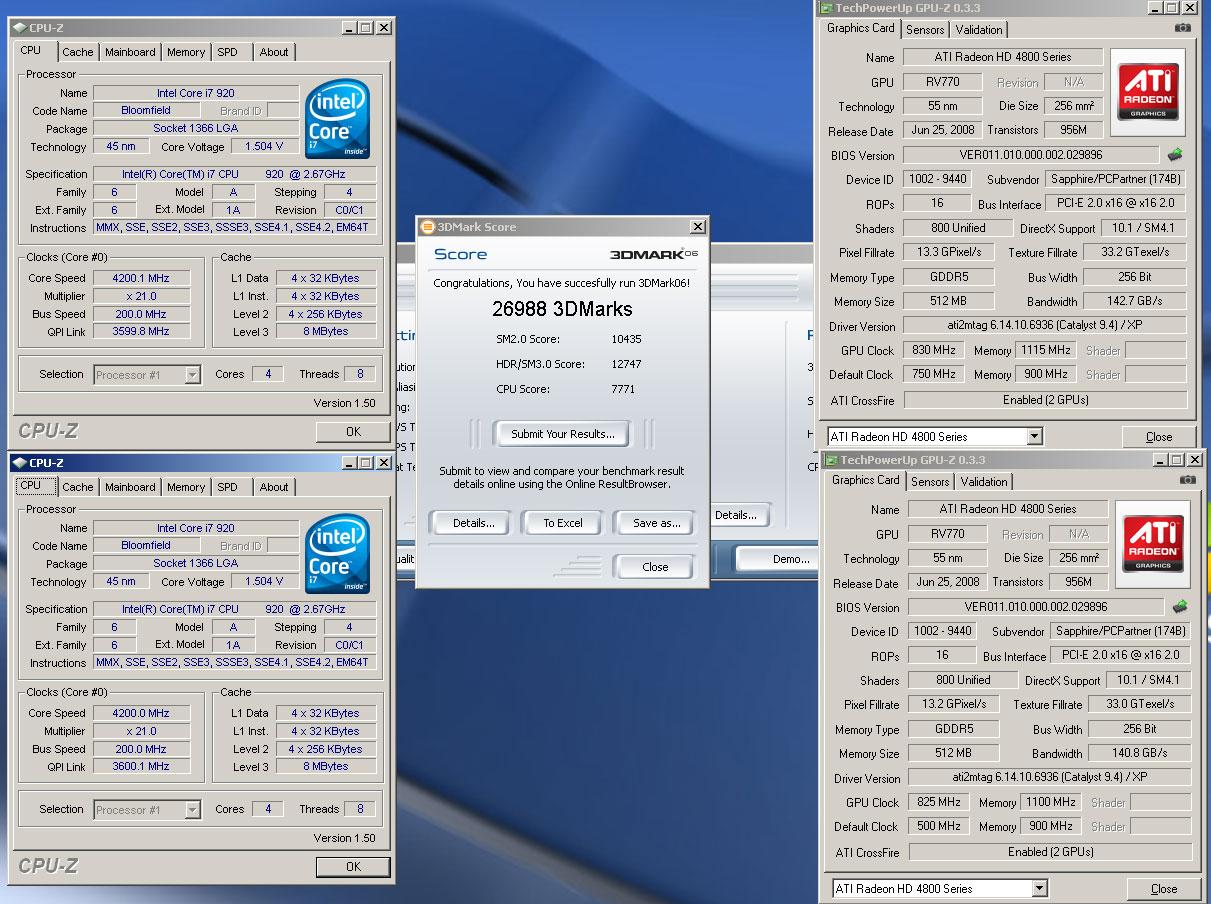Open the Sensors tab in top GPU-Z
The width and height of the screenshot is (1211, 904).
(925, 30)
